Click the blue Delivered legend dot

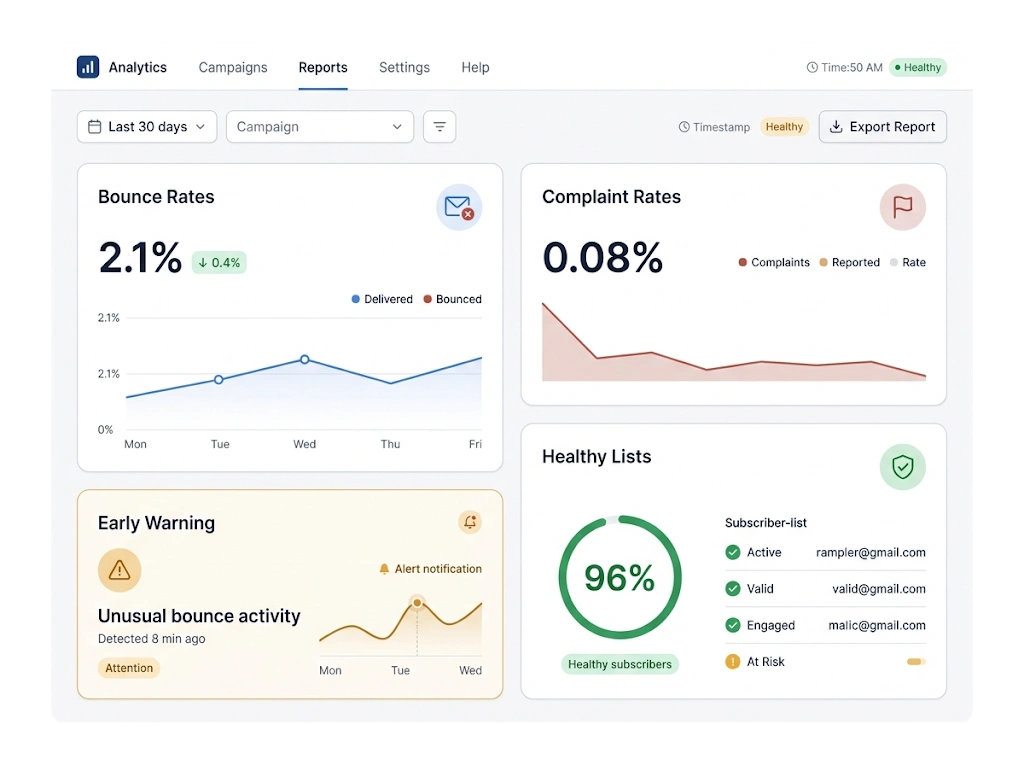[355, 299]
